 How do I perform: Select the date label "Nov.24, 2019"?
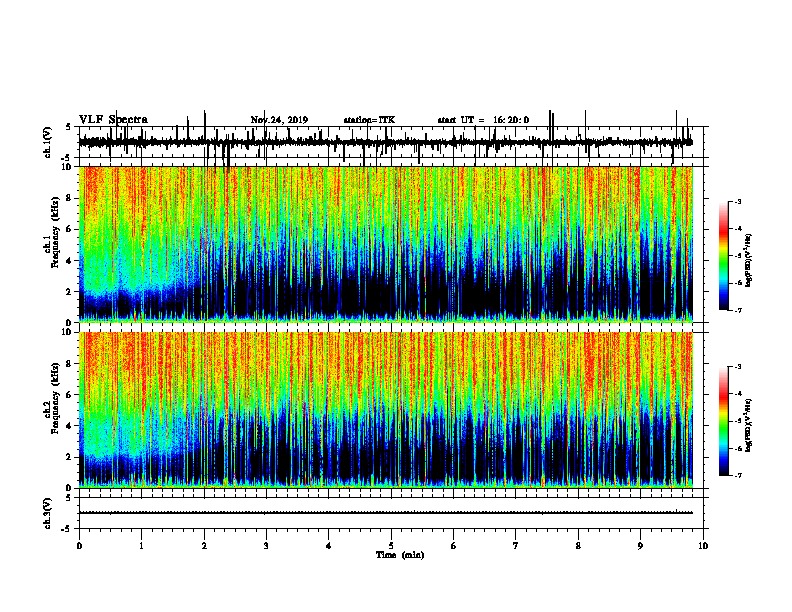click(279, 120)
